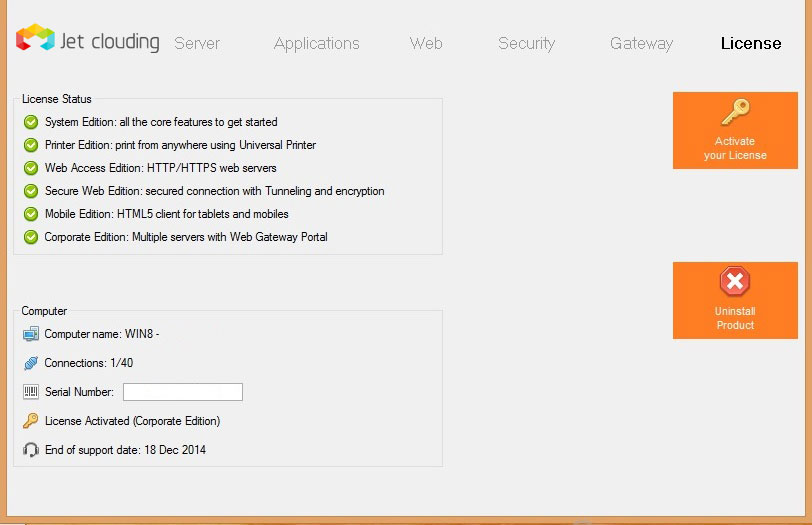Screen dimensions: 812x525
Task: Click the computer name monitor icon
Action: [x=31, y=334]
